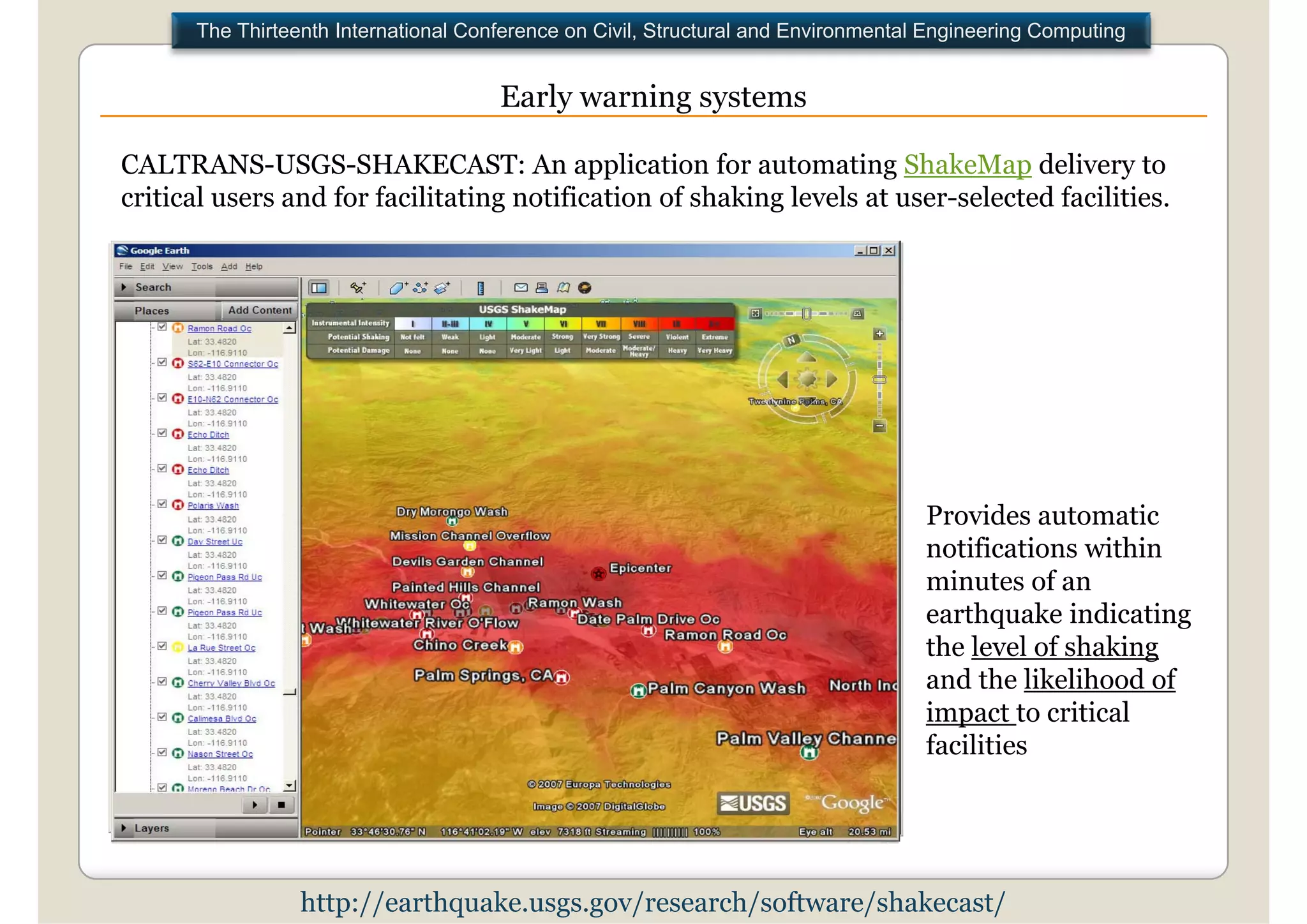Click the orange icon beside Ramon Road Oc

pos(178,328)
